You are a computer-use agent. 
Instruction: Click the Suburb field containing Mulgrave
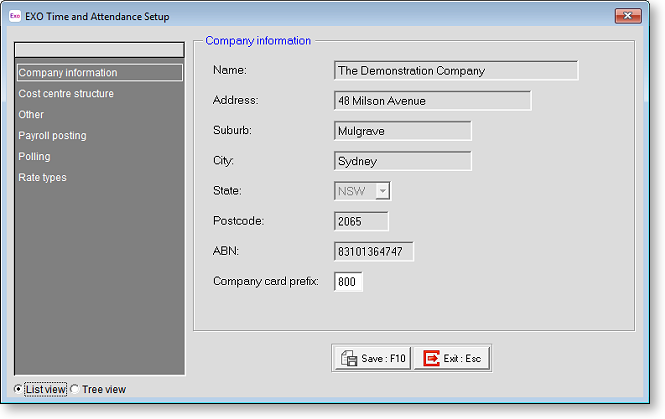coord(402,131)
